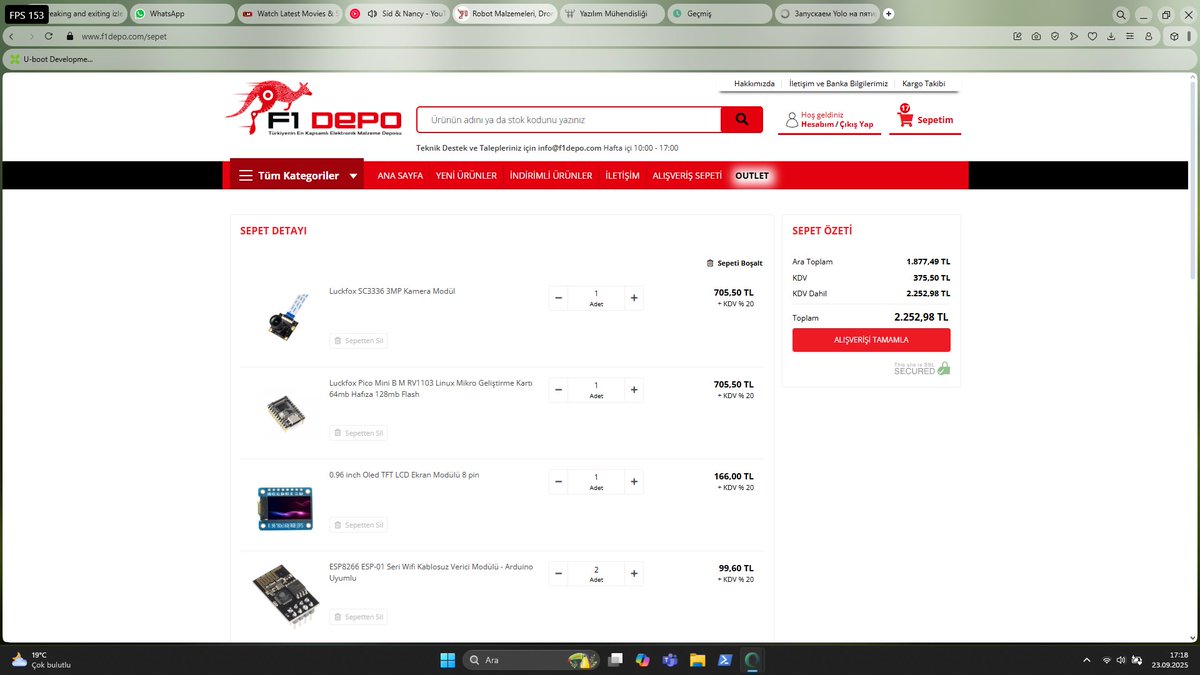Click the red search magnifier button
The width and height of the screenshot is (1200, 675).
pyautogui.click(x=742, y=120)
